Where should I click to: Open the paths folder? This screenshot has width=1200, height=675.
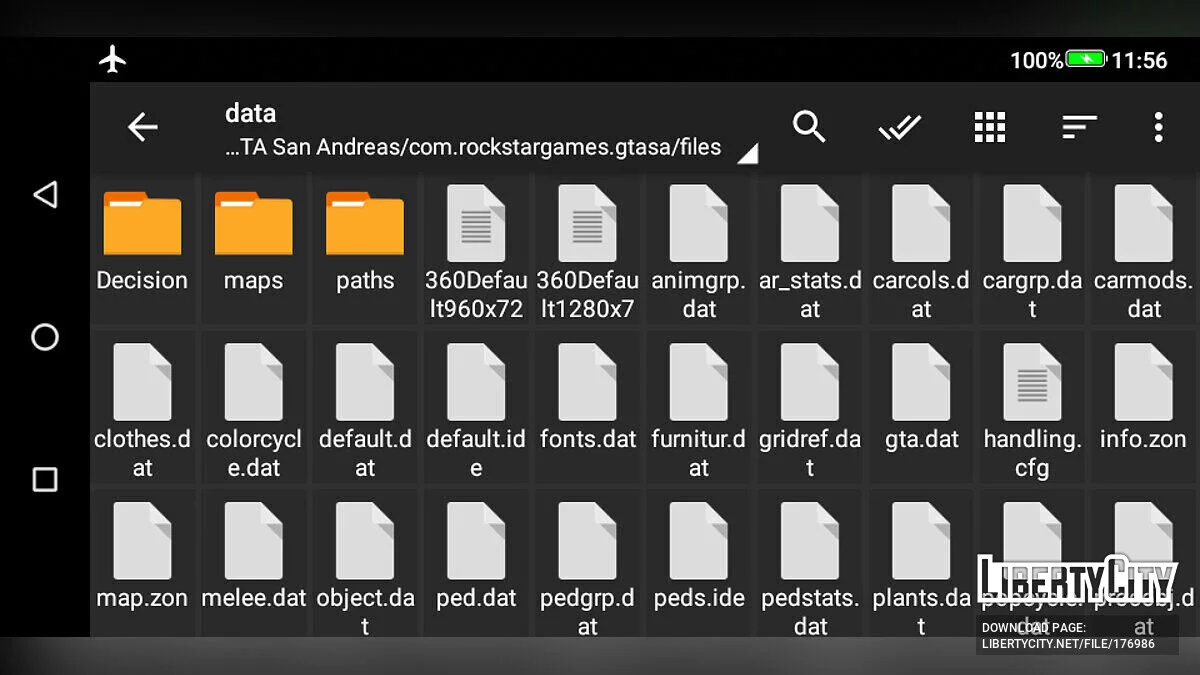click(365, 240)
